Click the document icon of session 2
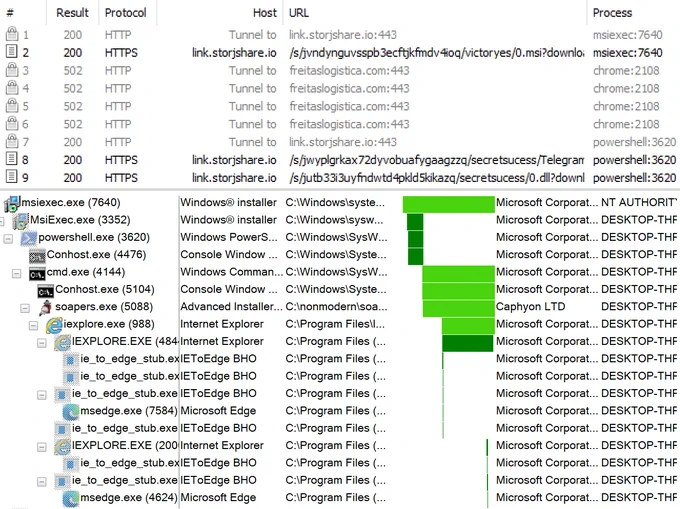Image resolution: width=680 pixels, height=509 pixels. [x=12, y=52]
